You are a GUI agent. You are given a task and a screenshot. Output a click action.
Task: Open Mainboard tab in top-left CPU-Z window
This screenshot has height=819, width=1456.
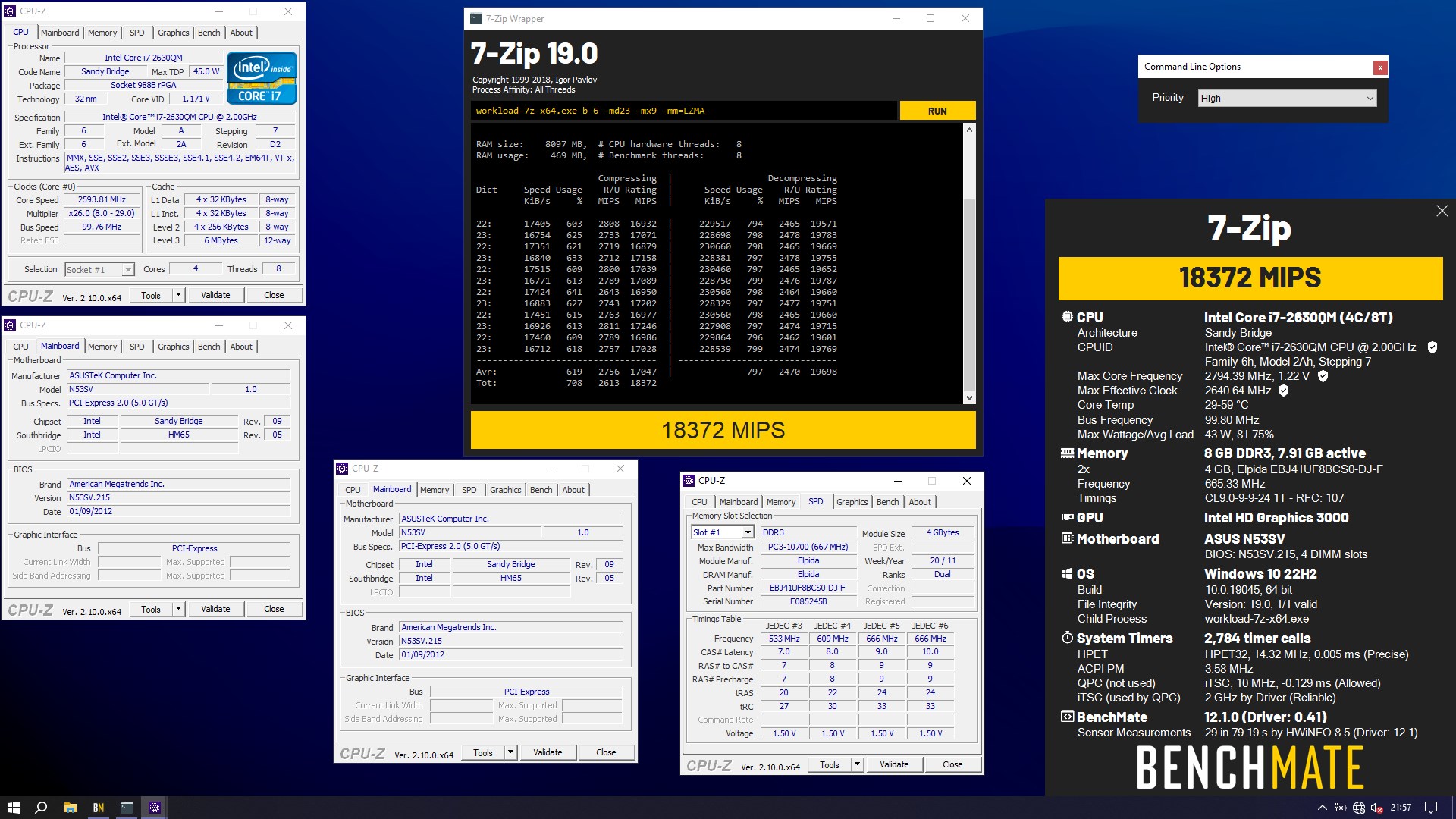[x=60, y=33]
